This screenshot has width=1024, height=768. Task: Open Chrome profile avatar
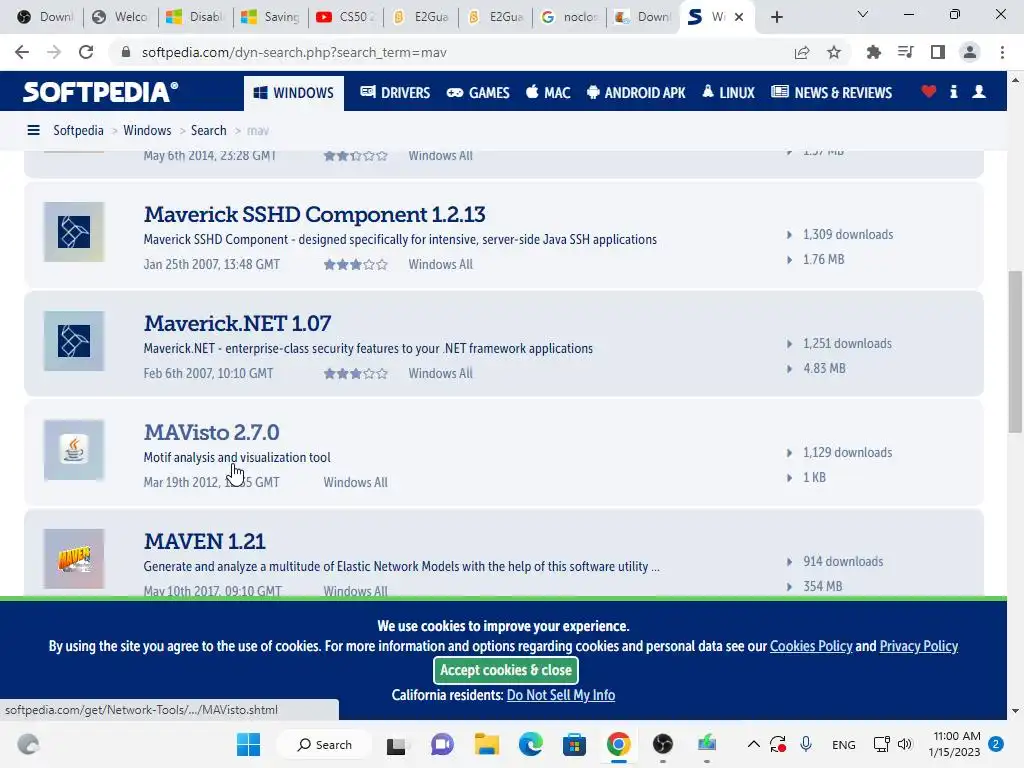970,52
